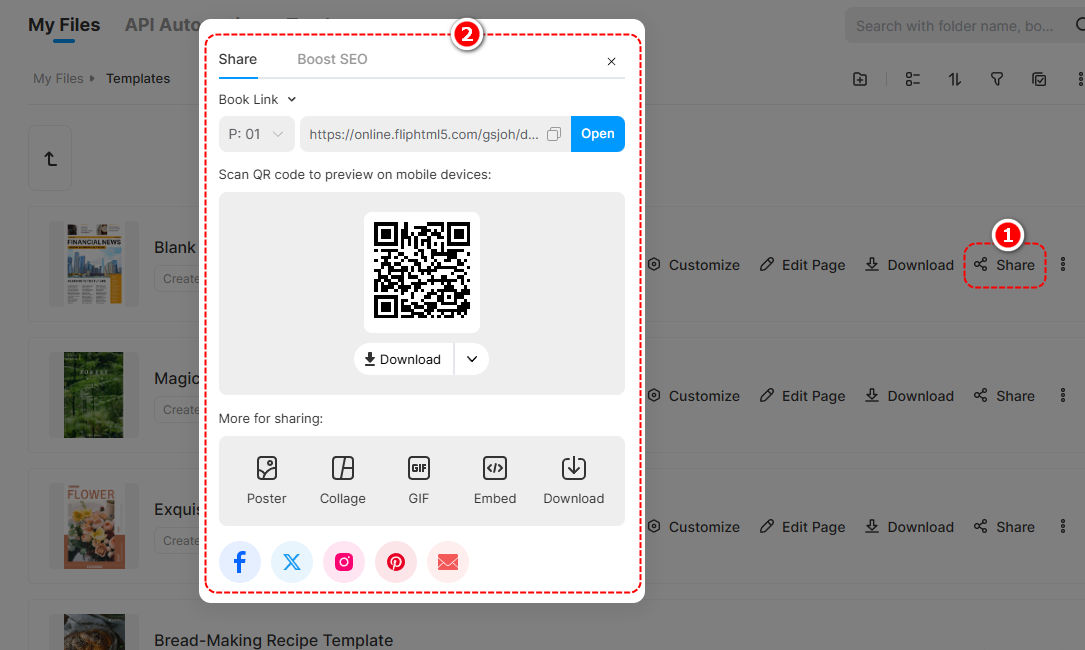Viewport: 1085px width, 650px height.
Task: Expand QR code download format arrow
Action: [x=472, y=359]
